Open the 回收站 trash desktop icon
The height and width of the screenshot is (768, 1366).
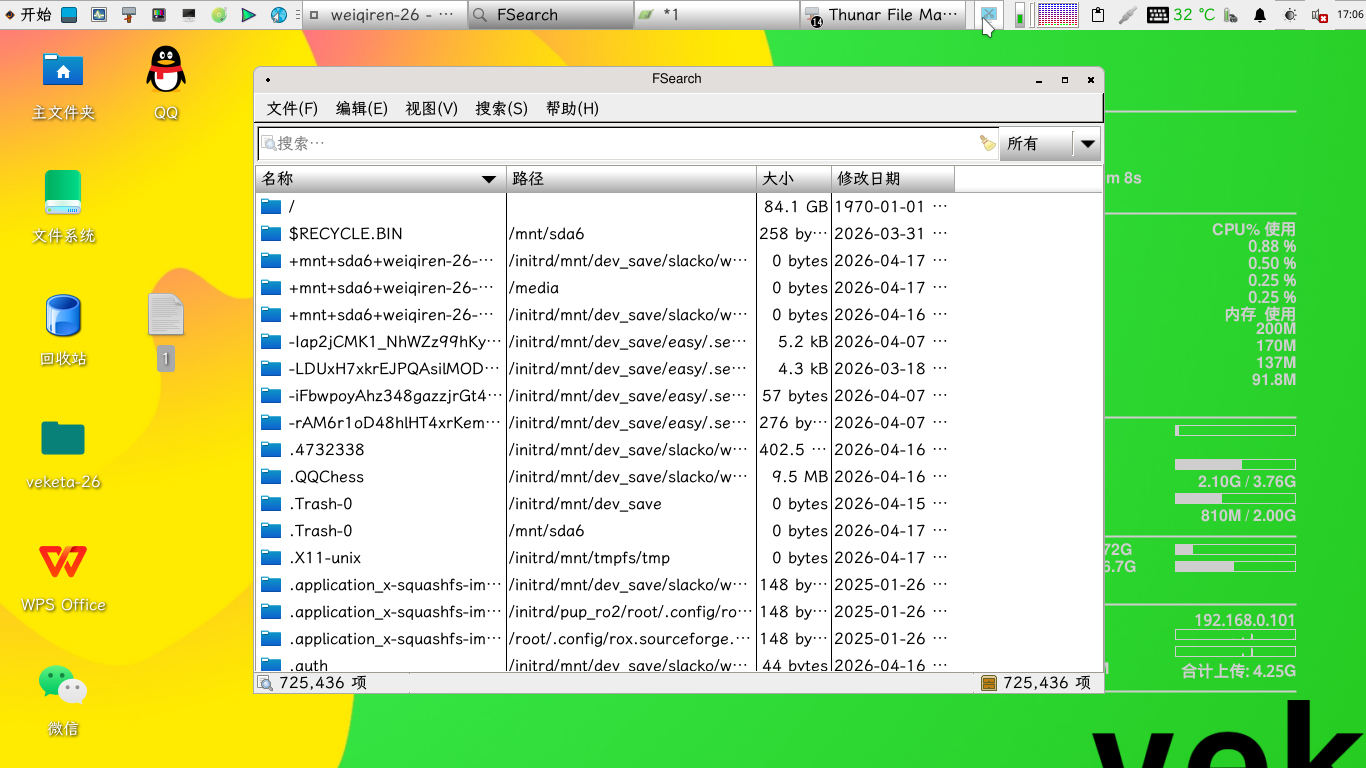coord(63,330)
